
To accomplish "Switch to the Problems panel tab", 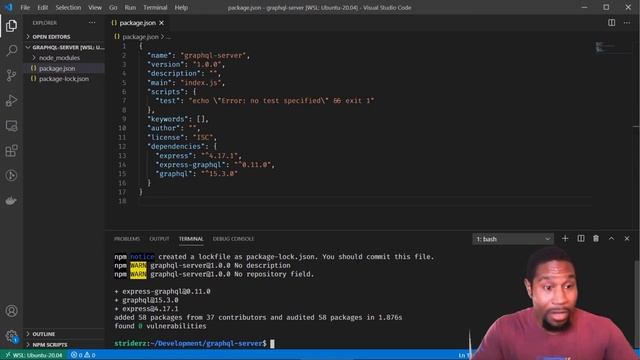I will (127, 239).
